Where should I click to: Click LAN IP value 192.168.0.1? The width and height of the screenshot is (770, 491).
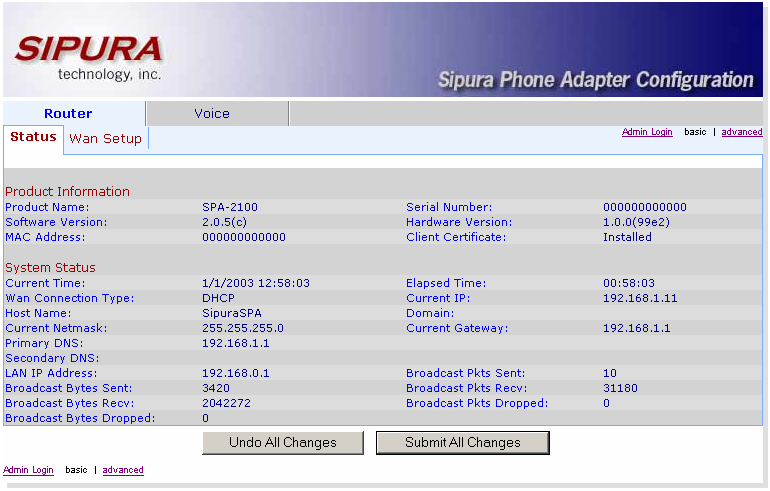coord(236,373)
